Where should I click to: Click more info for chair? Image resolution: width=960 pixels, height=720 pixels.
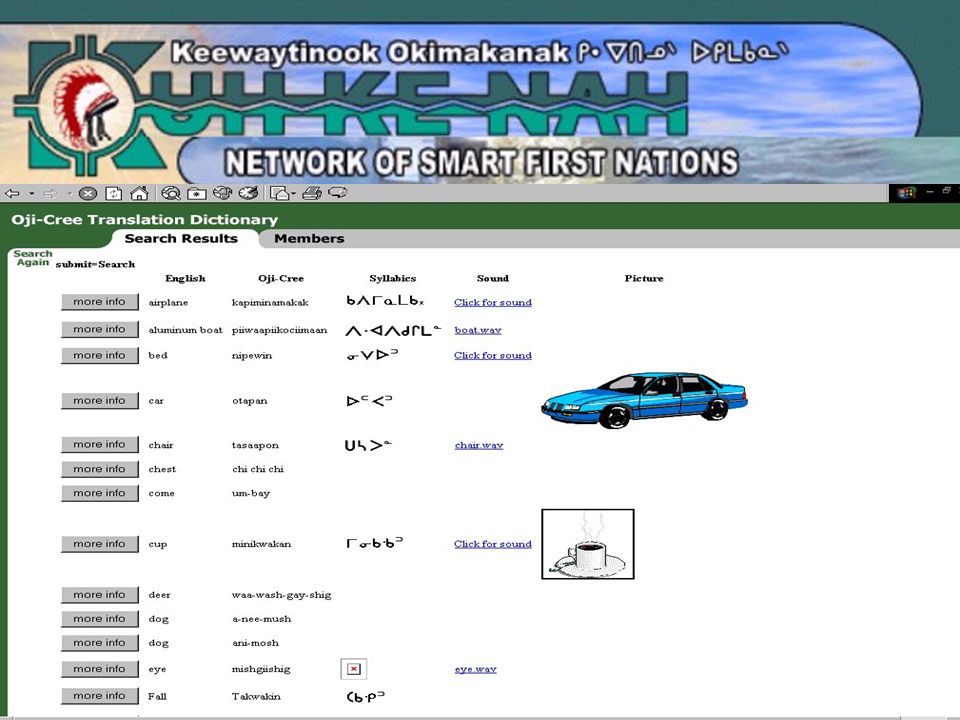pyautogui.click(x=99, y=445)
